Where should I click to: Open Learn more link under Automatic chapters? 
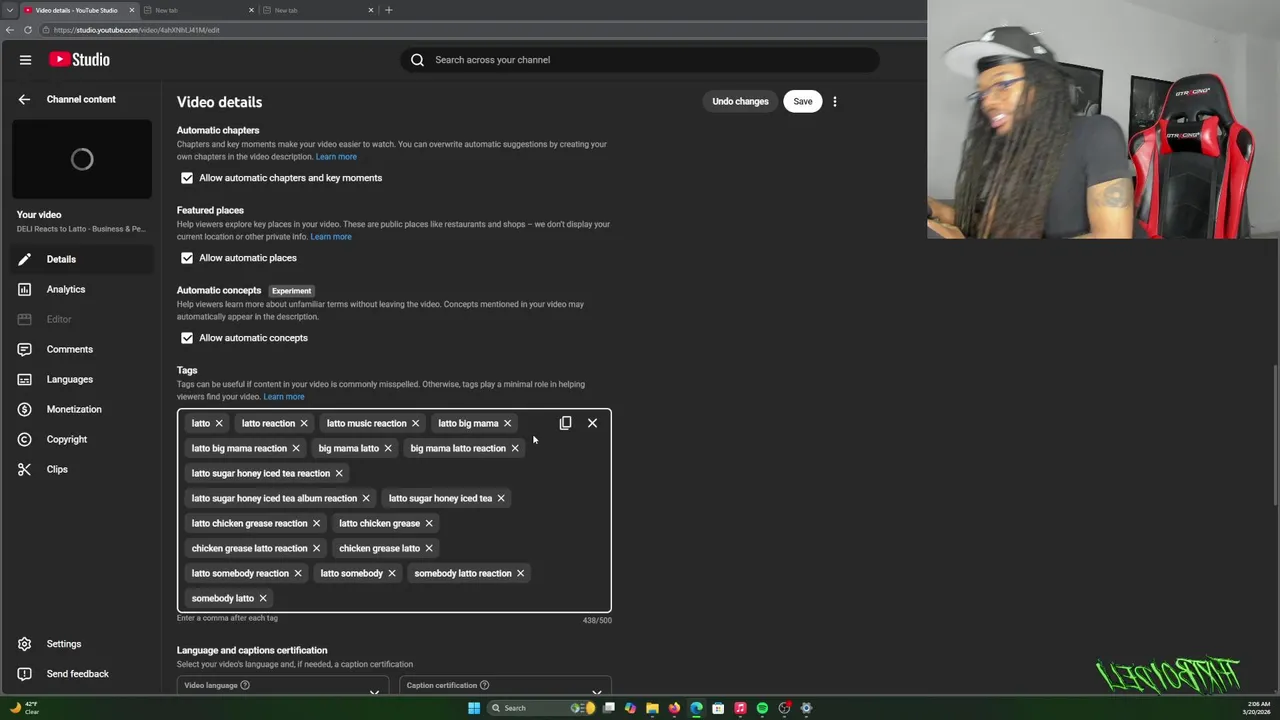336,157
